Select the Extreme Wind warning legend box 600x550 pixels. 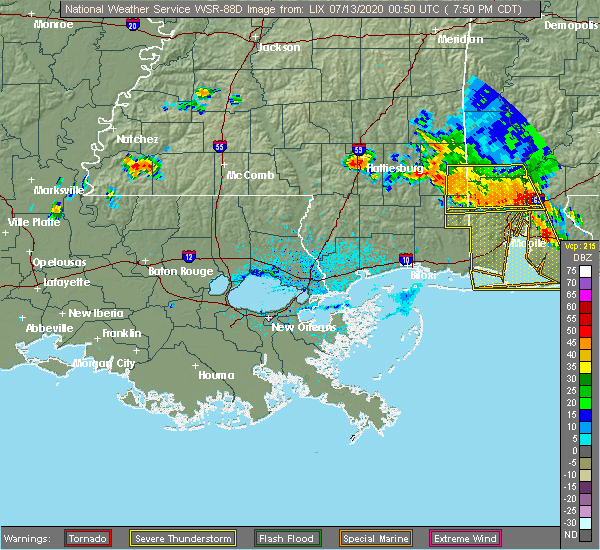click(x=465, y=538)
